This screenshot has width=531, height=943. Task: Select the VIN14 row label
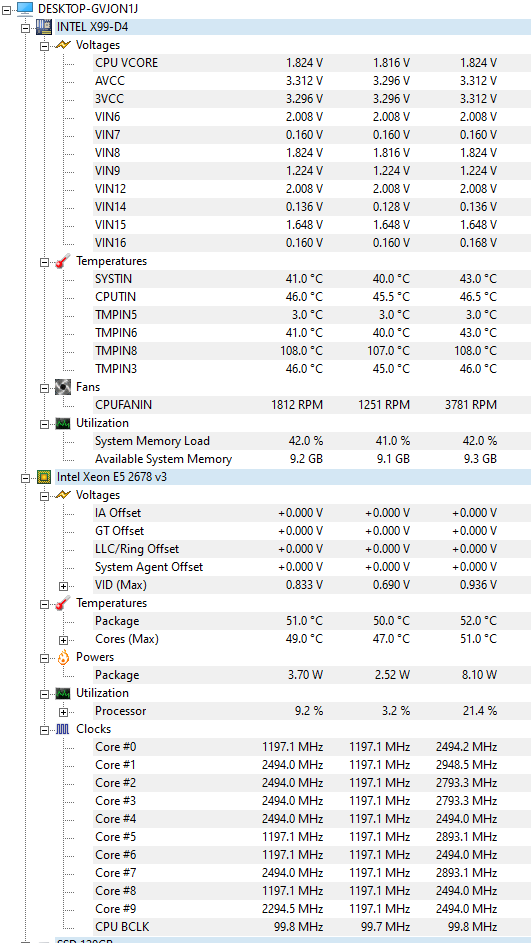pyautogui.click(x=110, y=207)
